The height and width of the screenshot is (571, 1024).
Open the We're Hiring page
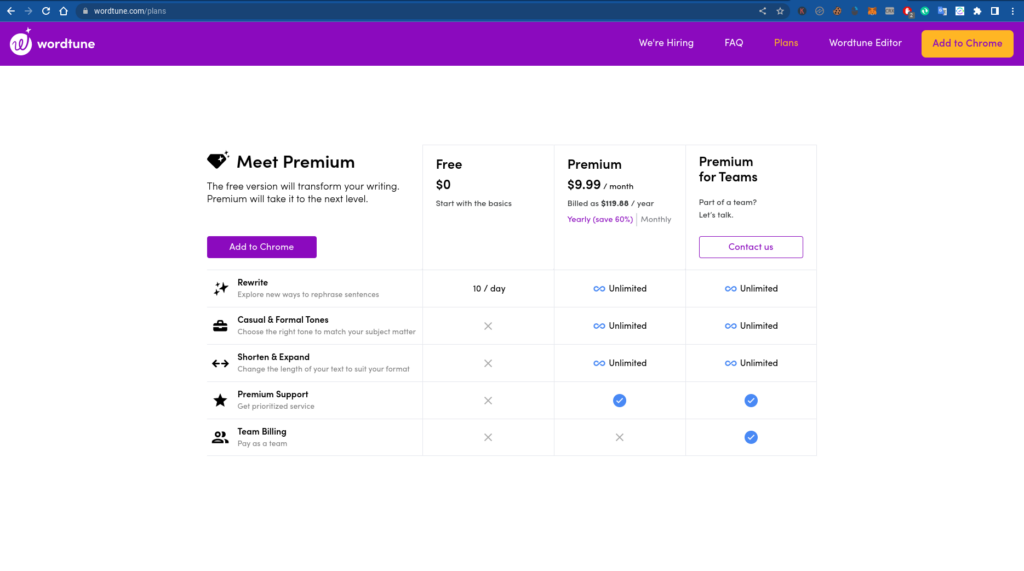[x=666, y=42]
